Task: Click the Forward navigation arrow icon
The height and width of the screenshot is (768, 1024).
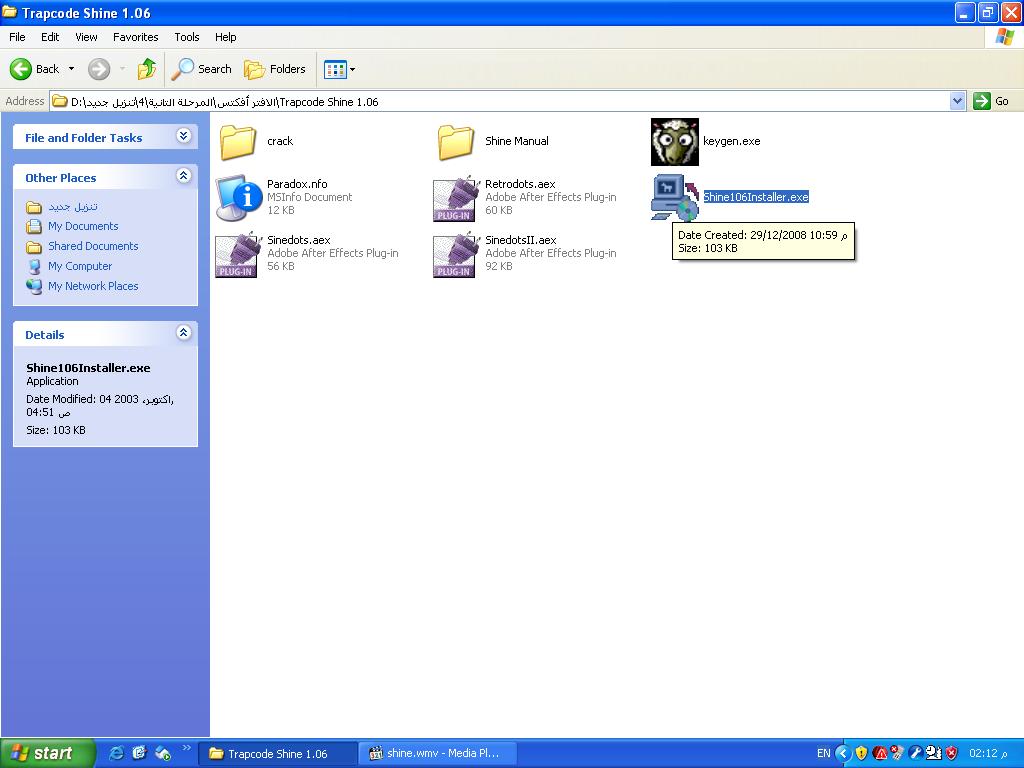Action: coord(99,69)
